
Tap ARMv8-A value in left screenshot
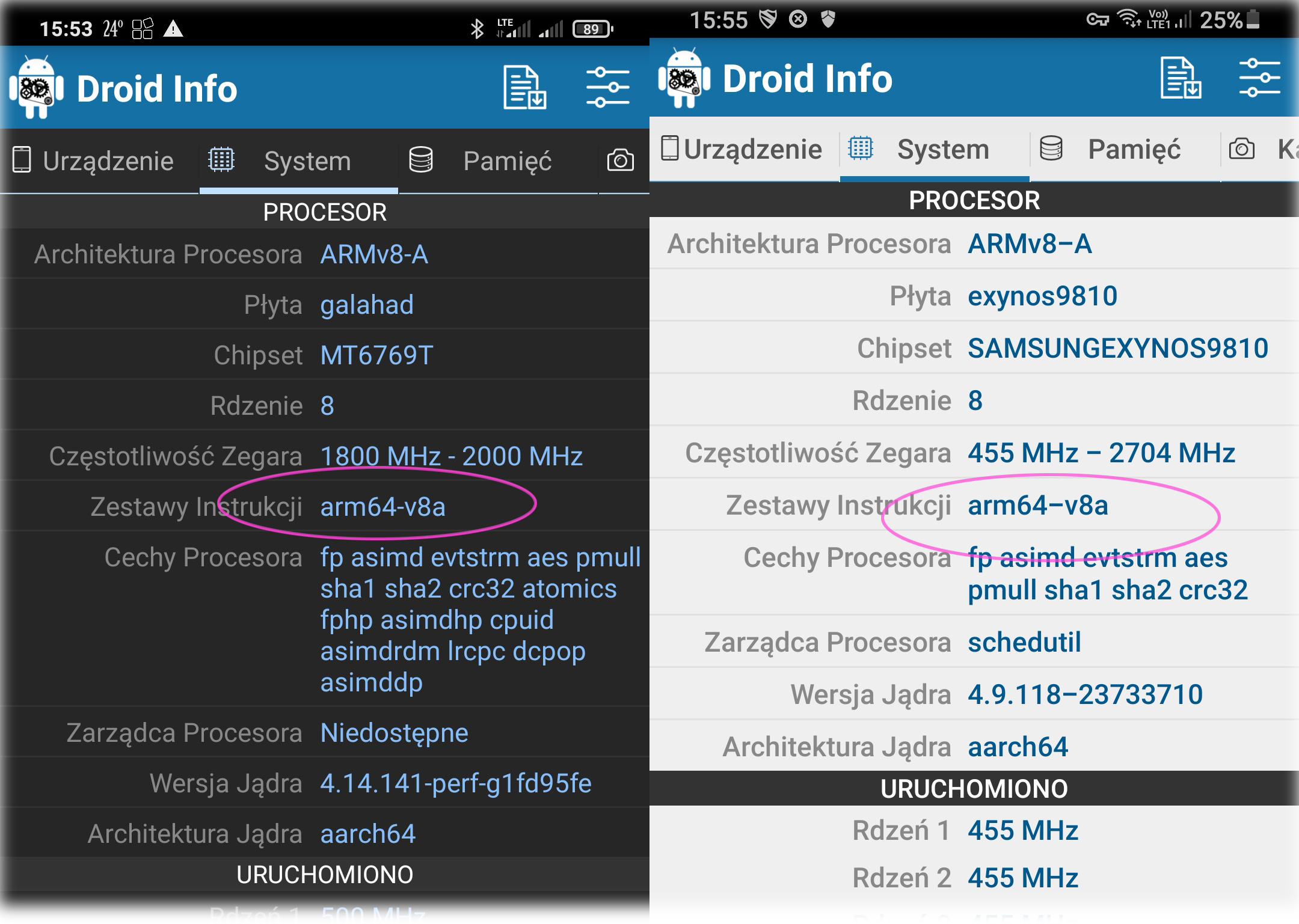point(374,254)
